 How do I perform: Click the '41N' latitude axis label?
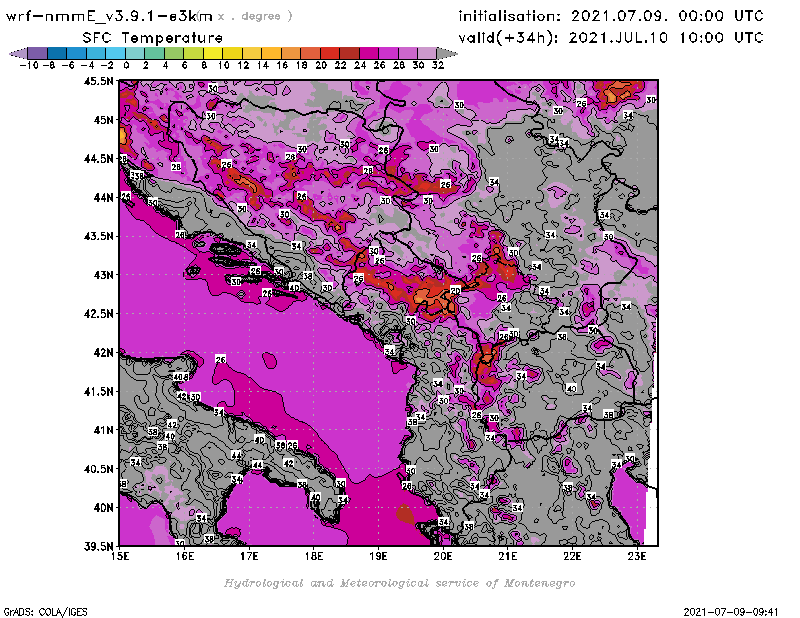click(x=103, y=430)
